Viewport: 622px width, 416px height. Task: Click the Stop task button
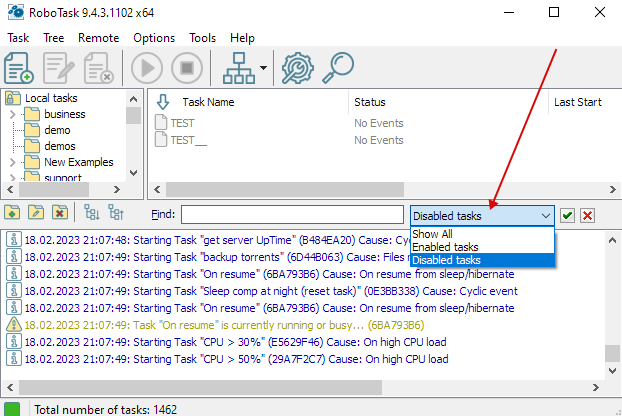185,68
